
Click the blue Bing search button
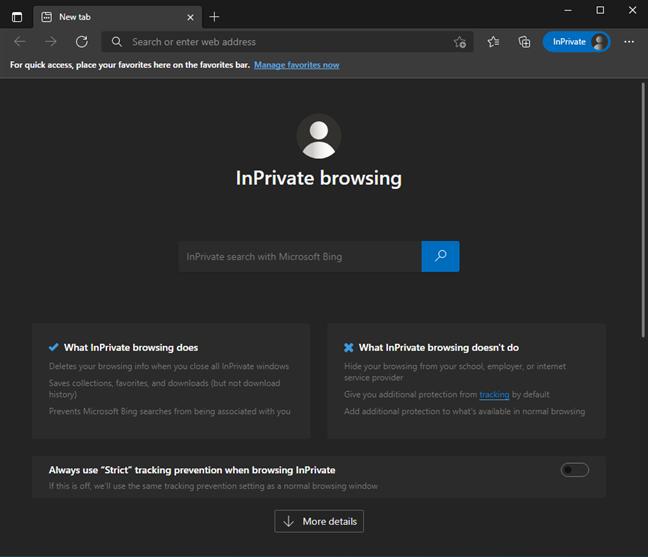(440, 257)
